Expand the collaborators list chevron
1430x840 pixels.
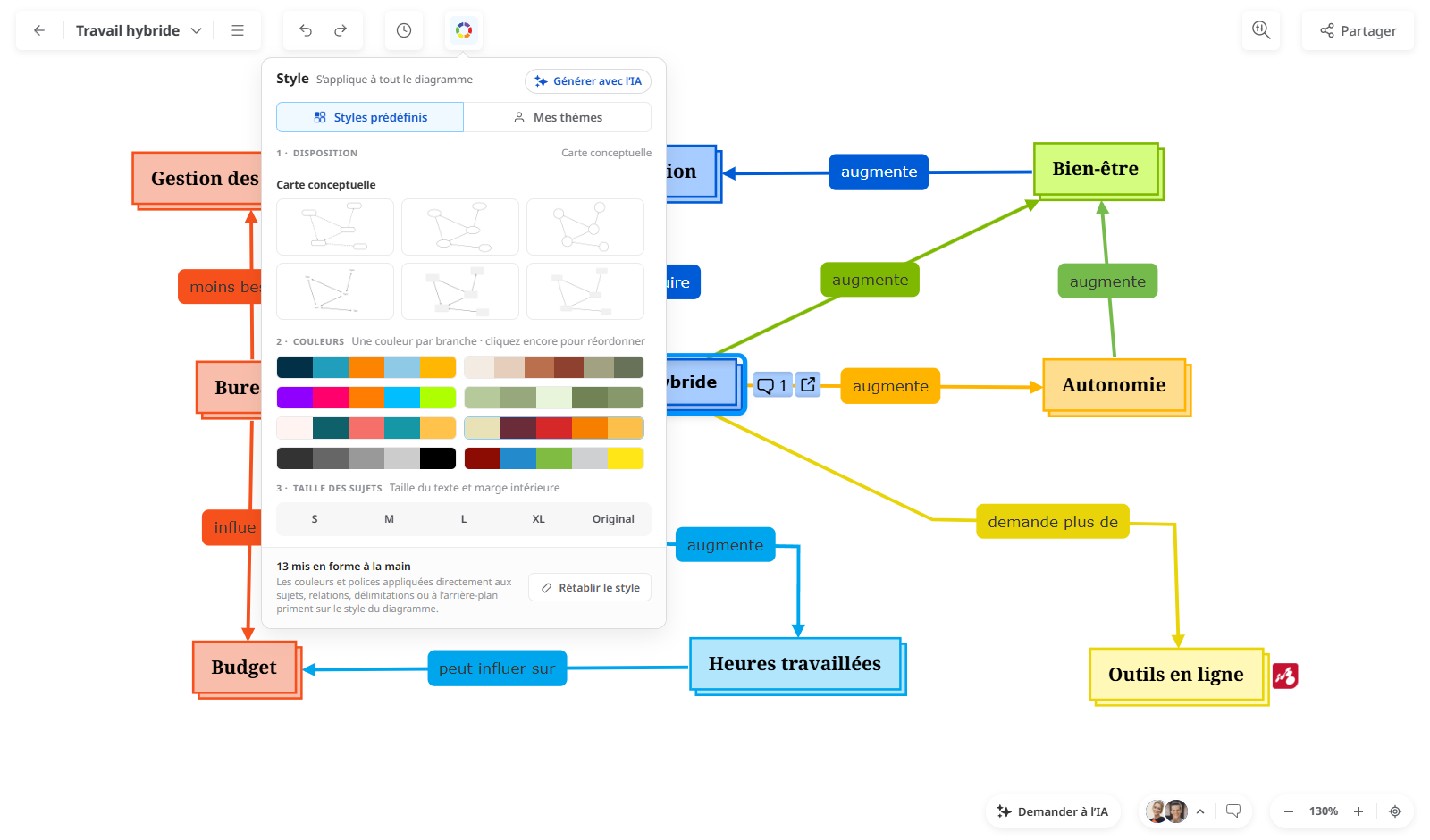pyautogui.click(x=1200, y=811)
